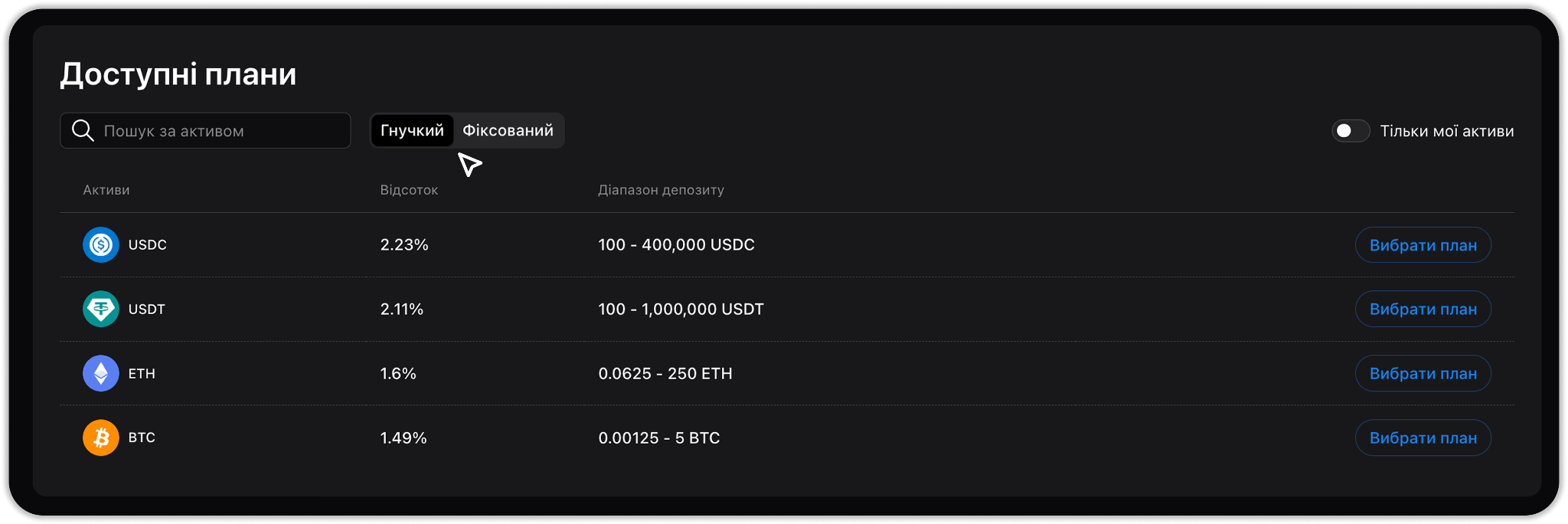Click the BTC Bitcoin coin icon
The image size is (1568, 524).
(x=100, y=438)
